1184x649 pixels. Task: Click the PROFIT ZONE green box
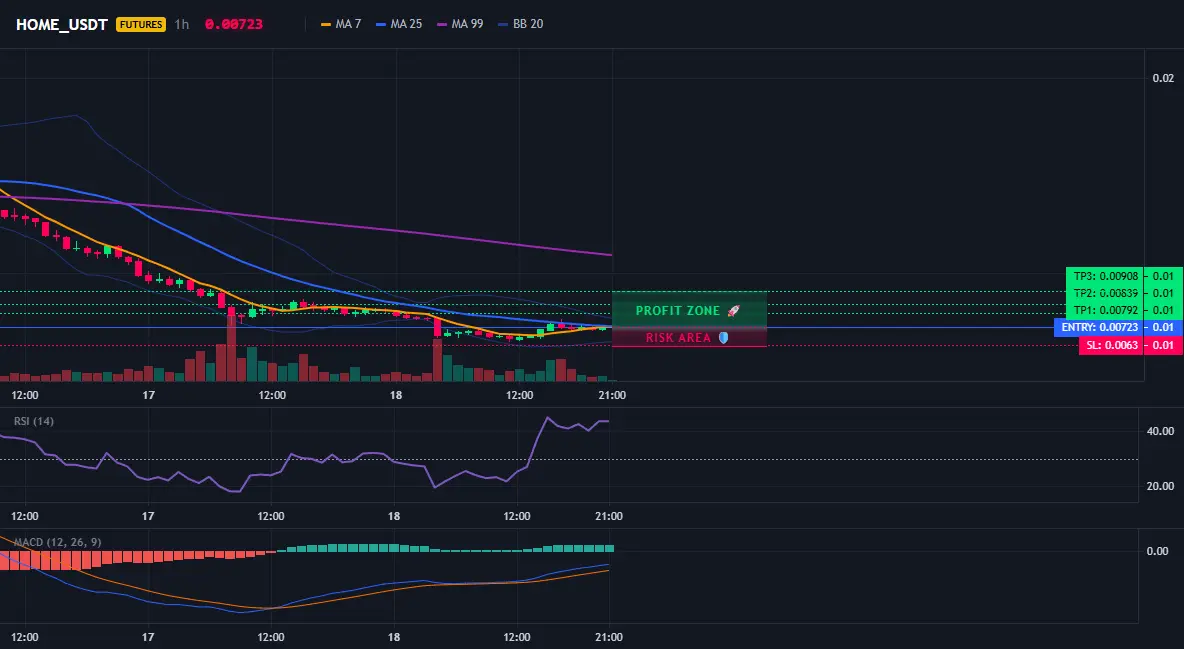click(x=689, y=309)
